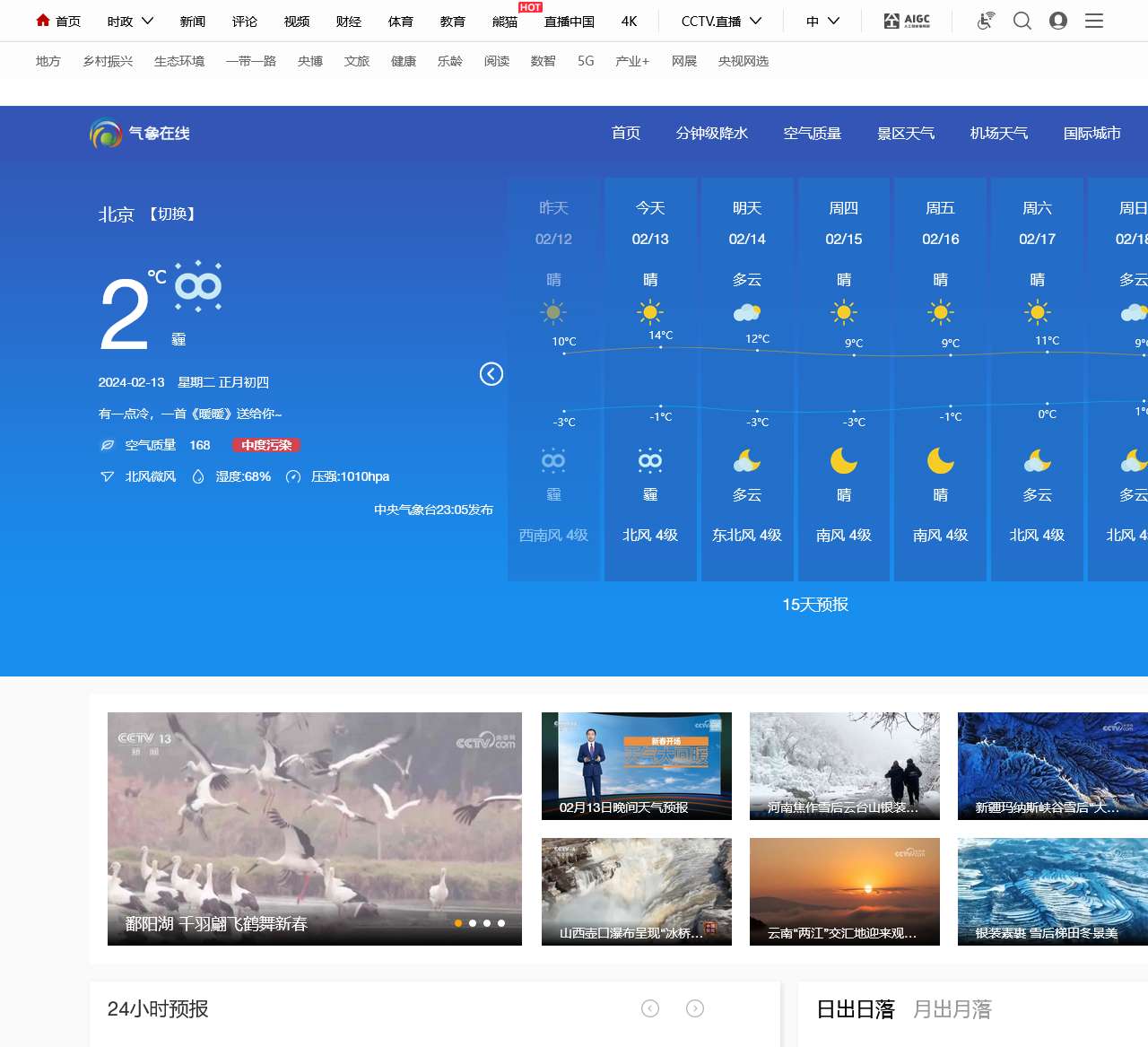Click 【切换】 to change city
Screen dimensions: 1148x1047
click(x=171, y=215)
